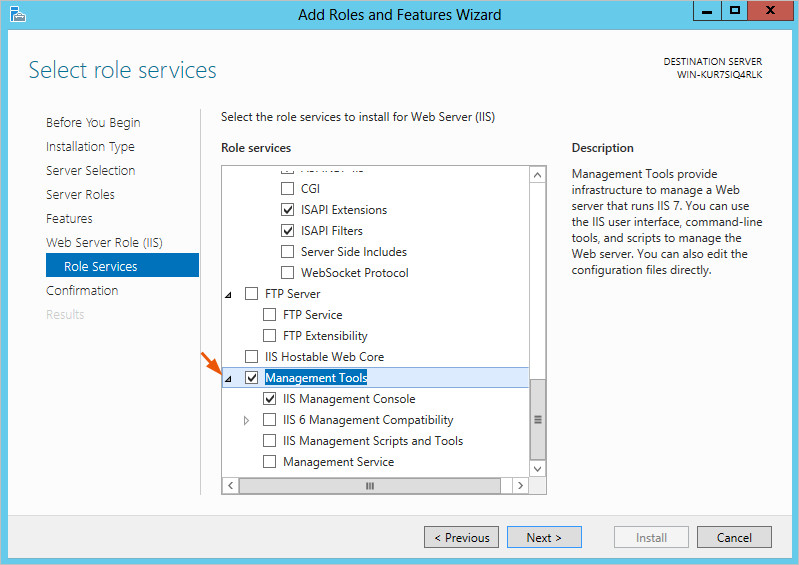Toggle the Management Service checkbox

(x=270, y=462)
